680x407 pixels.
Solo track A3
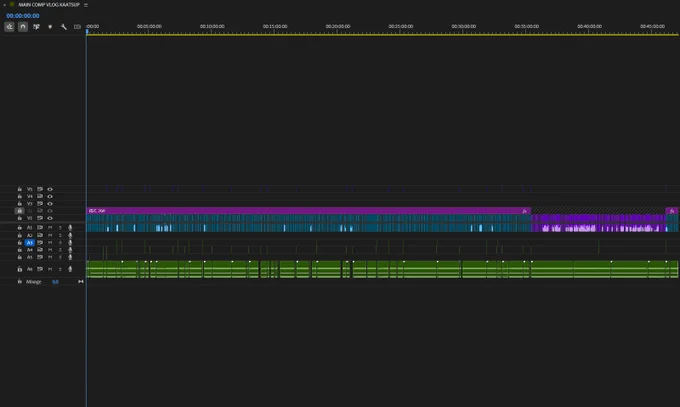pos(60,243)
